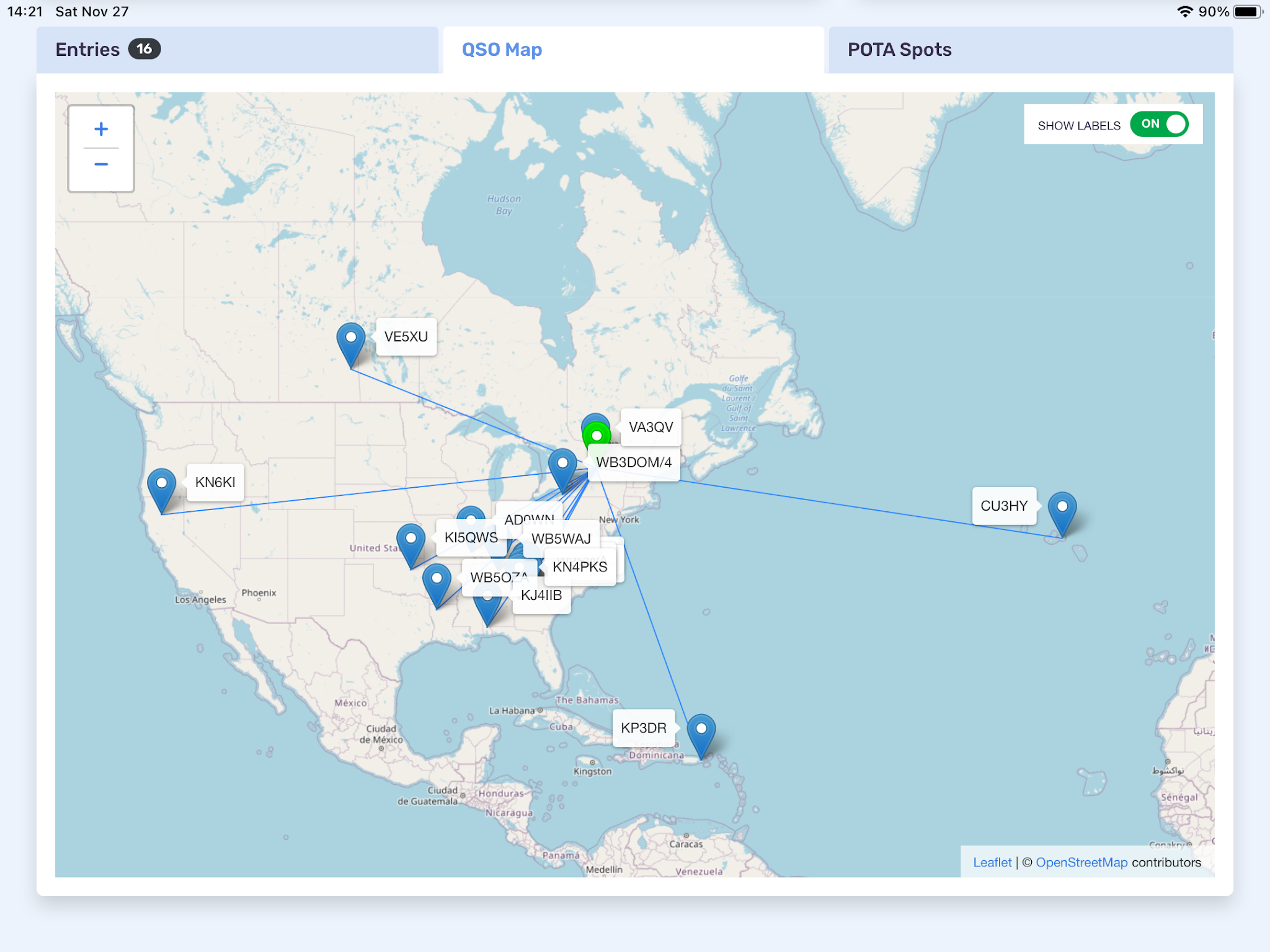Click the green home station marker
This screenshot has height=952, width=1270.
click(x=597, y=436)
